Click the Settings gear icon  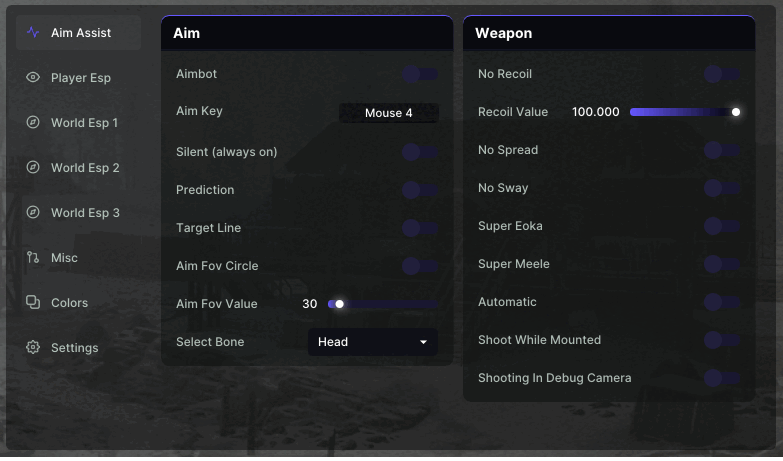coord(33,348)
